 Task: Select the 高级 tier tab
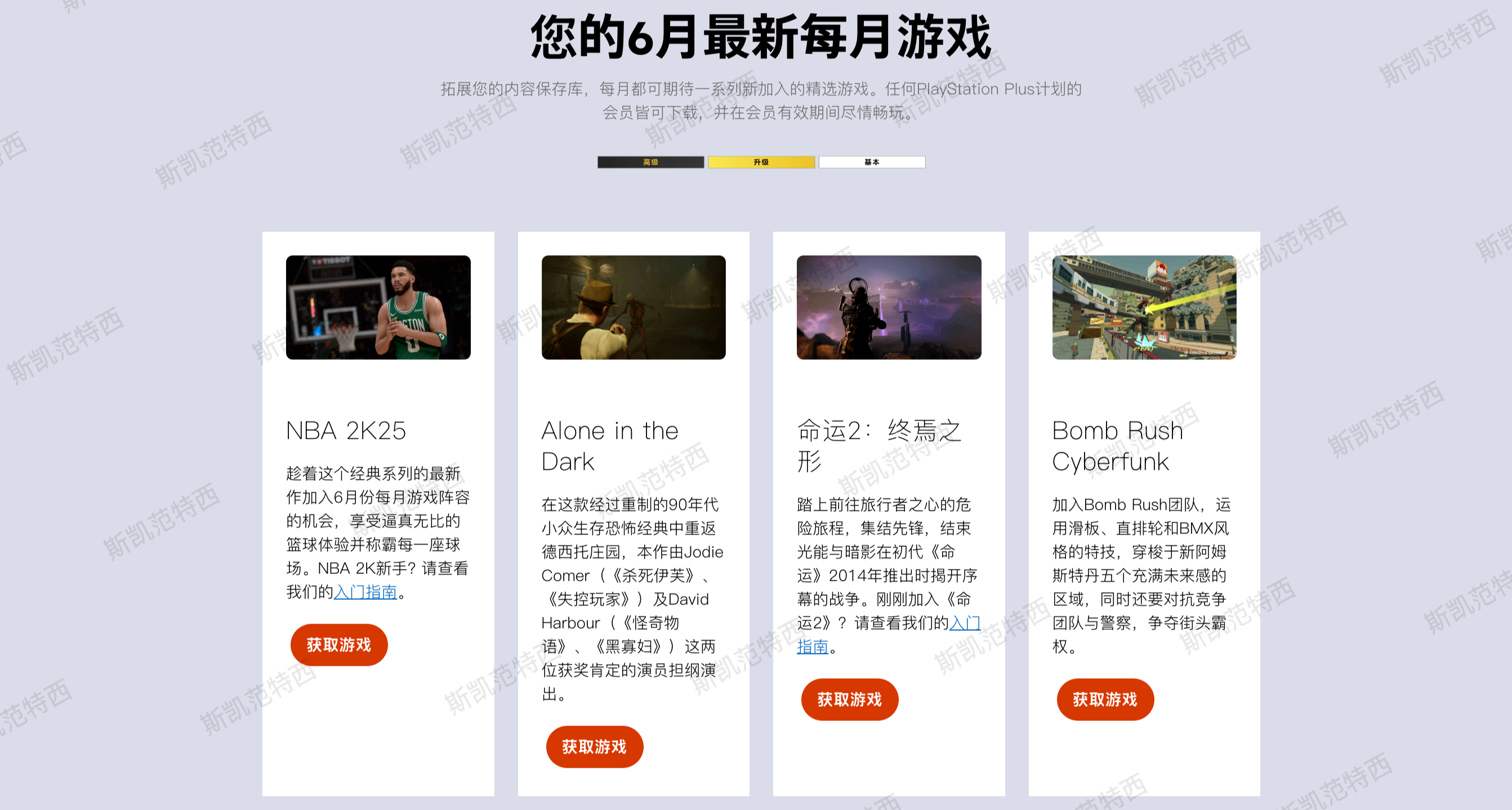[650, 162]
